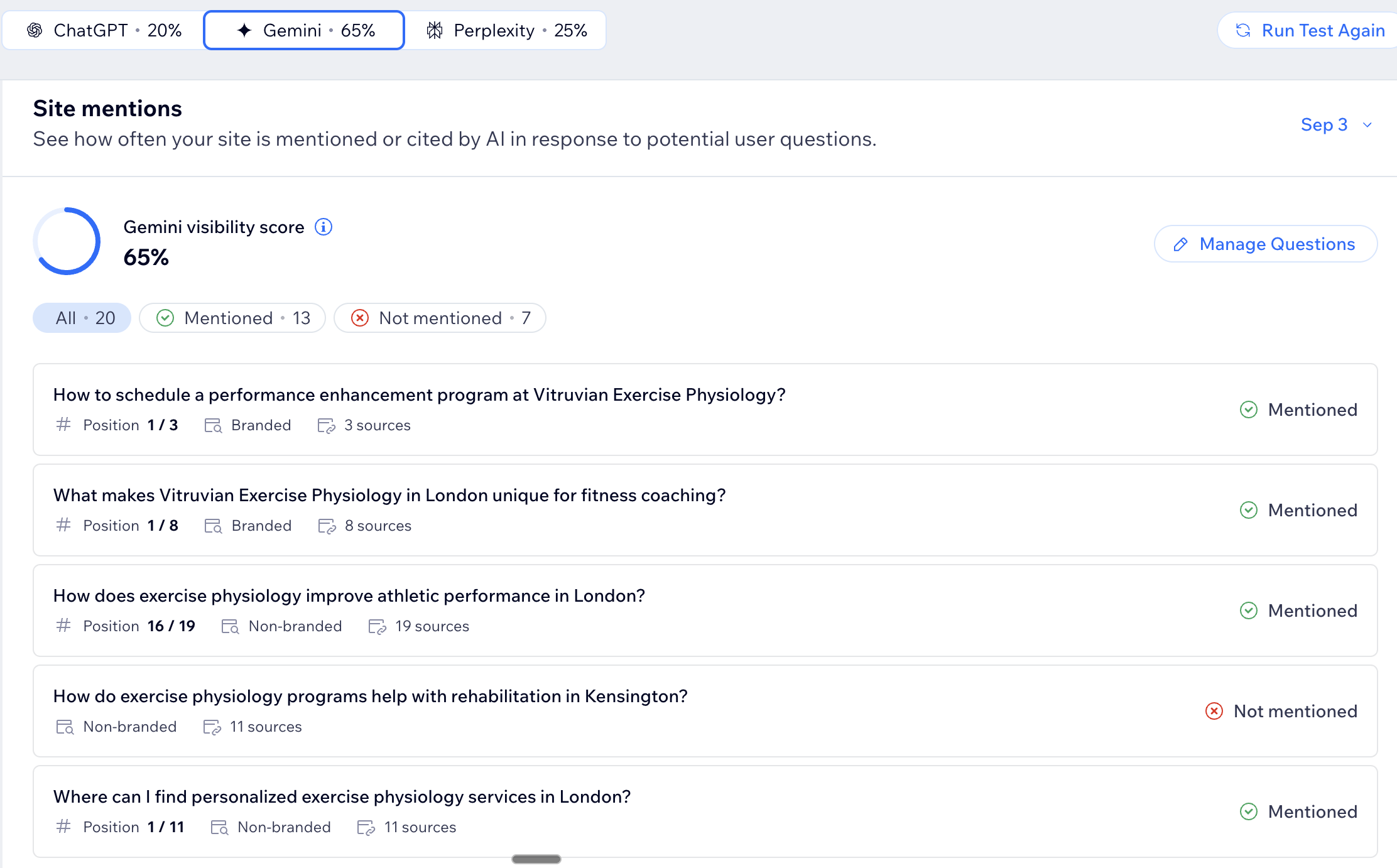The width and height of the screenshot is (1397, 868).
Task: Open the Sep 3 date dropdown
Action: (1336, 124)
